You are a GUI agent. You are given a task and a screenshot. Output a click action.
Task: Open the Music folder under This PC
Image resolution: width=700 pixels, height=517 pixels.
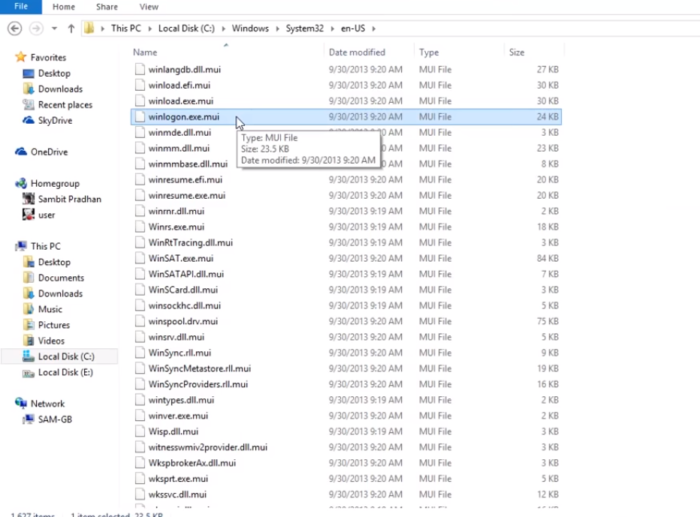(50, 309)
